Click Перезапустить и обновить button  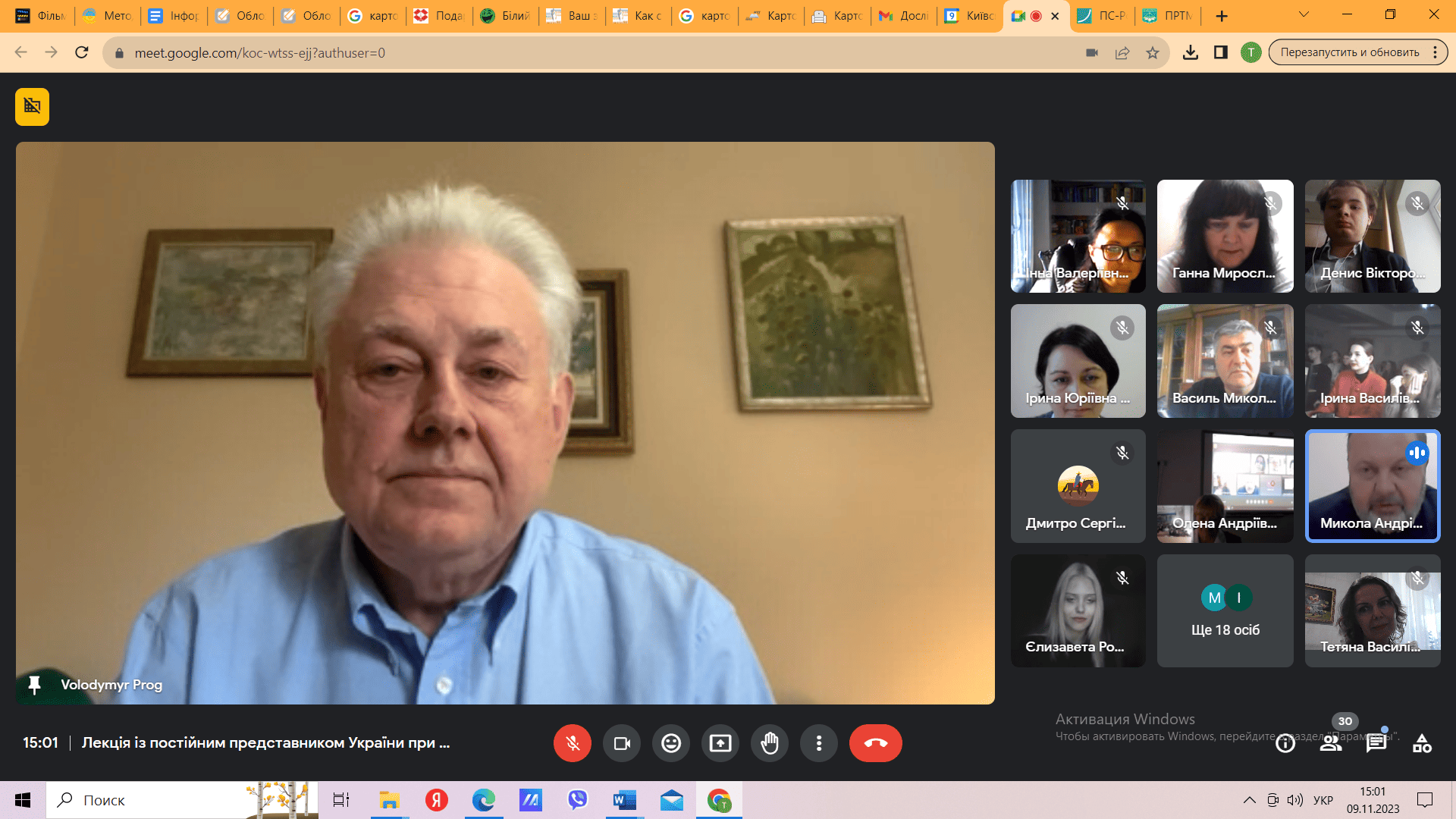point(1349,52)
